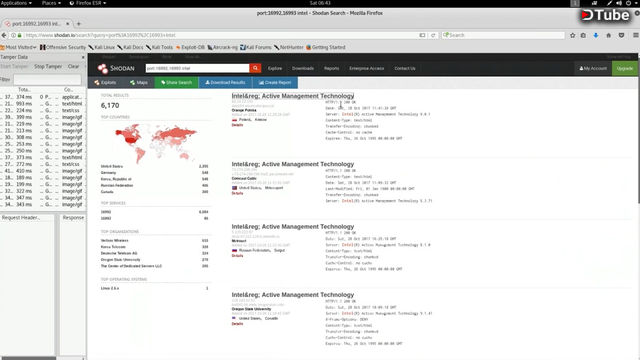Open the Firefox downloads arrow
Image resolution: width=640 pixels, height=360 pixels.
coord(596,36)
